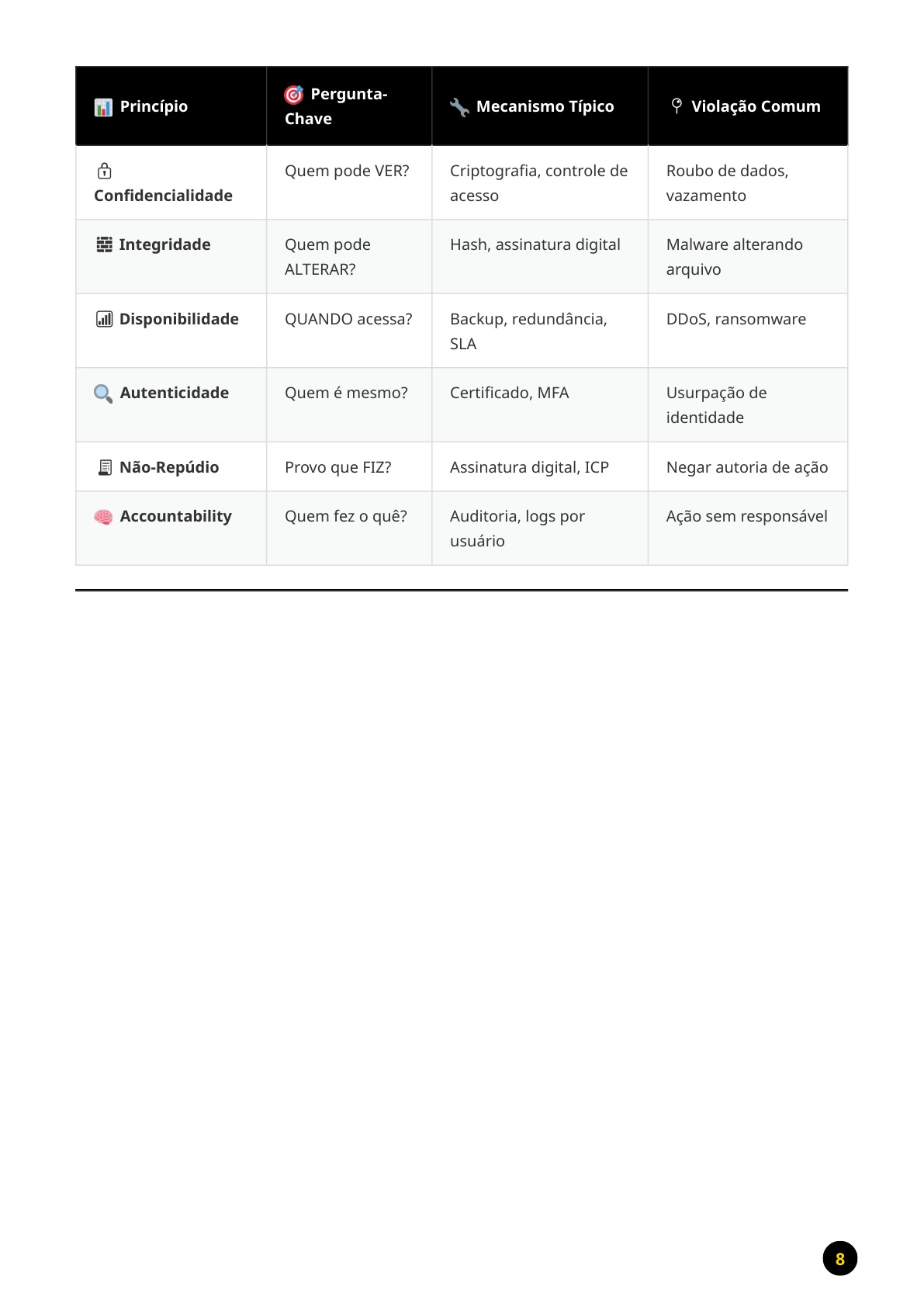Select the Violação Comum column header

pos(748,106)
